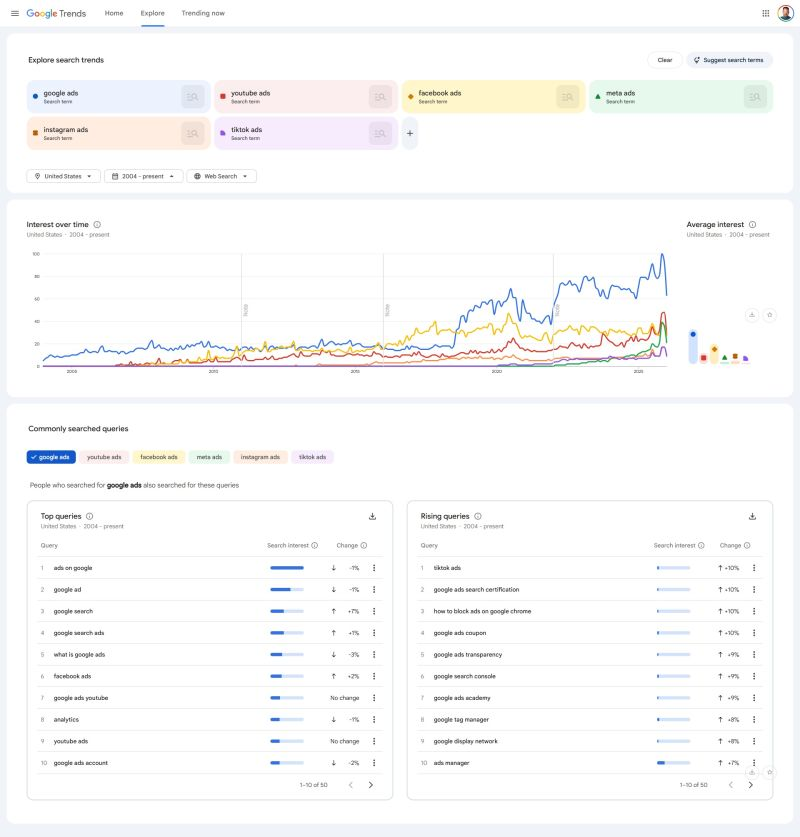The height and width of the screenshot is (837, 800).
Task: Deselect the google ads query chip
Action: tap(51, 457)
